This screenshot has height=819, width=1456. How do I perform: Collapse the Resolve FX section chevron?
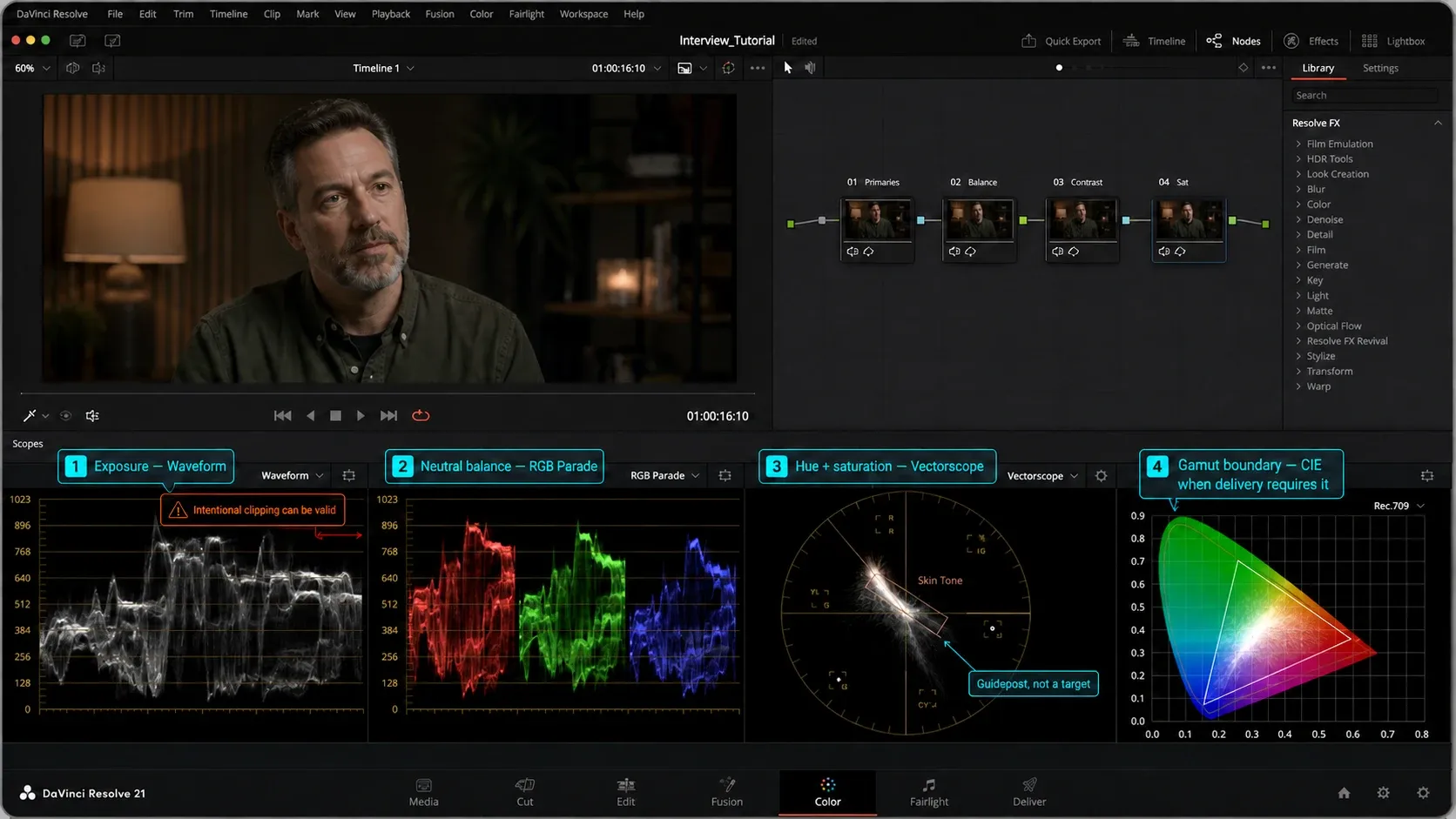[x=1438, y=123]
